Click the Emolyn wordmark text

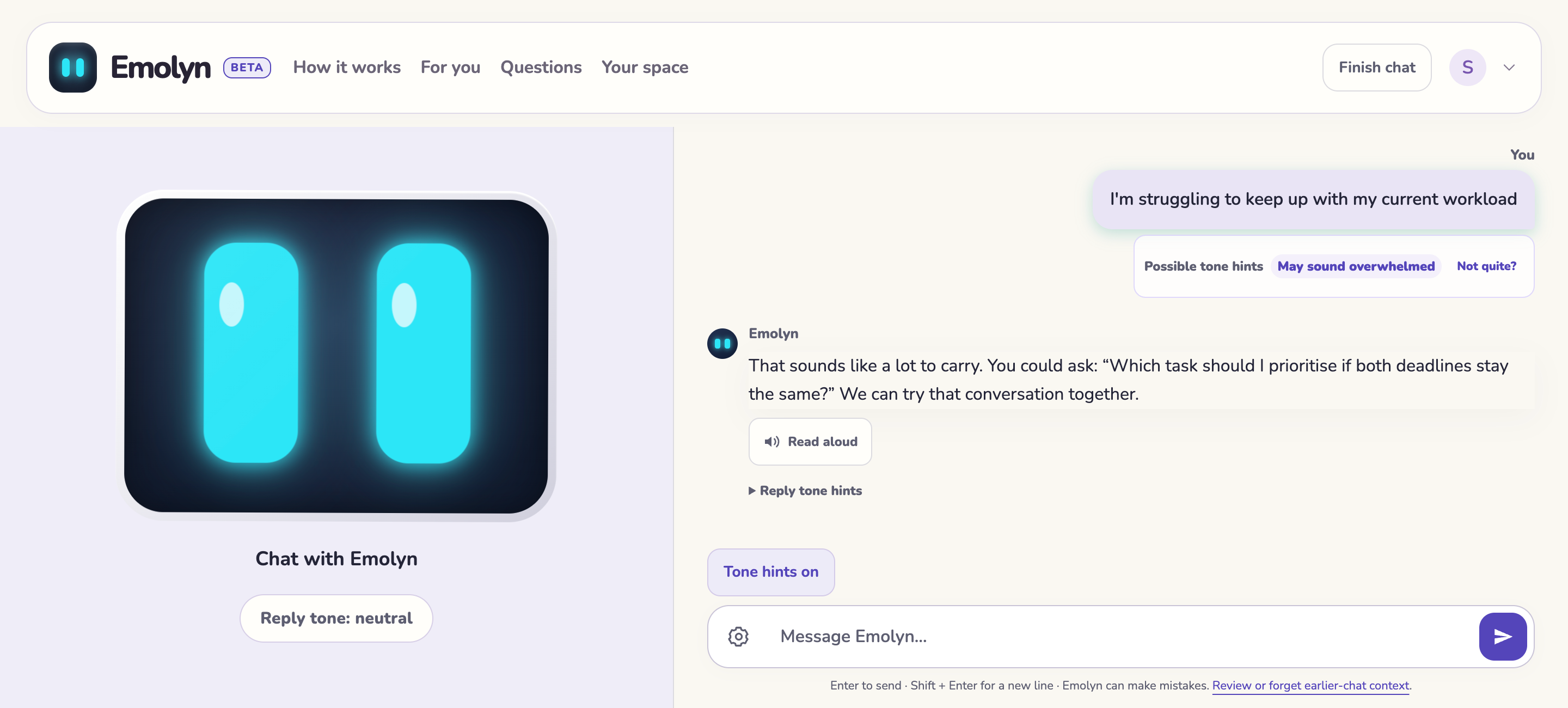(161, 68)
